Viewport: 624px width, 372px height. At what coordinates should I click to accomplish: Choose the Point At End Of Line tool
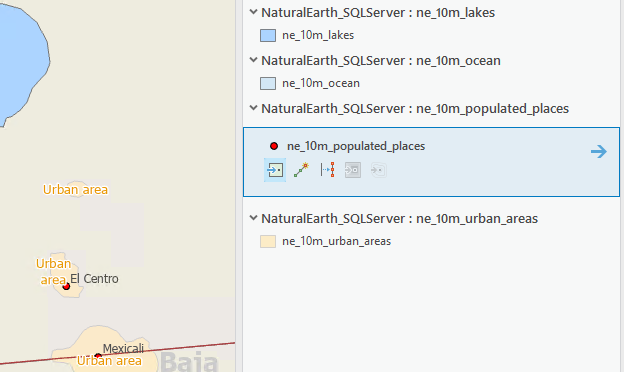[x=301, y=170]
